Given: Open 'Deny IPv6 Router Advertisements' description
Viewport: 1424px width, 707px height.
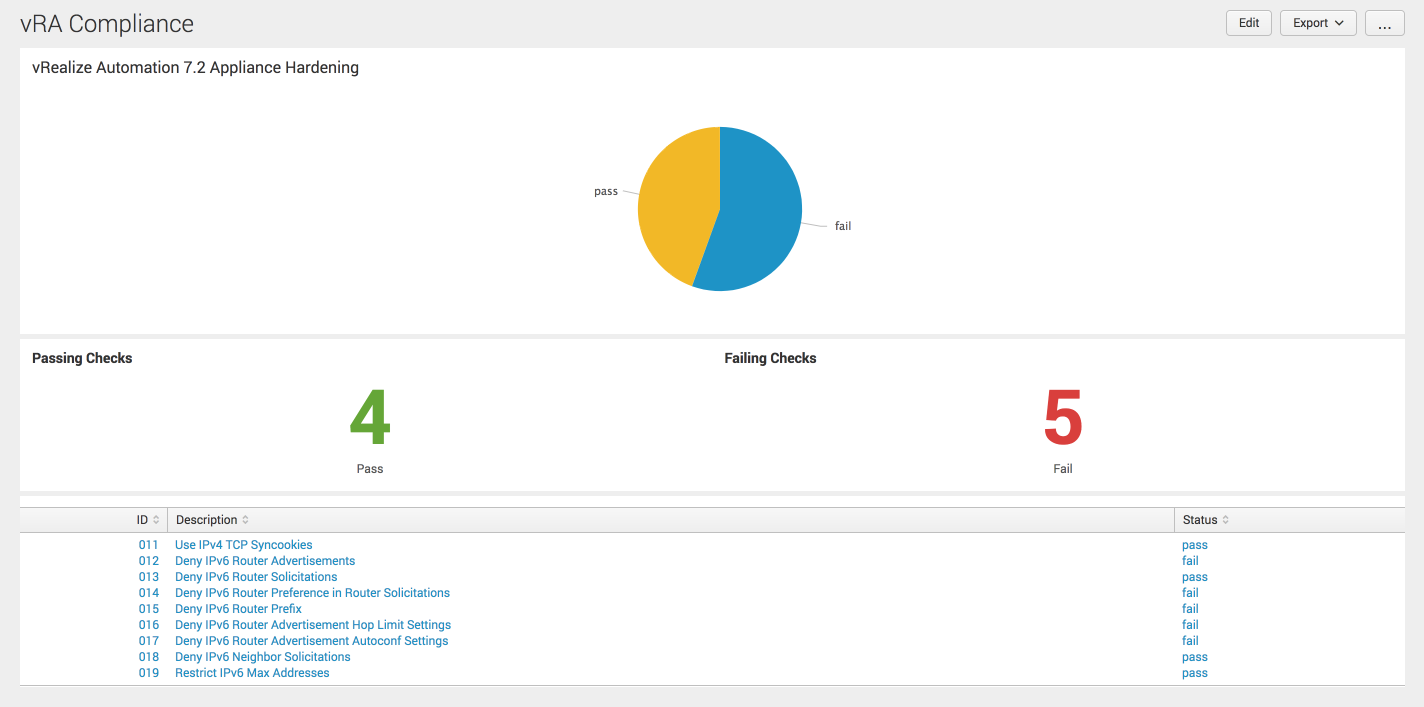Looking at the screenshot, I should [265, 561].
